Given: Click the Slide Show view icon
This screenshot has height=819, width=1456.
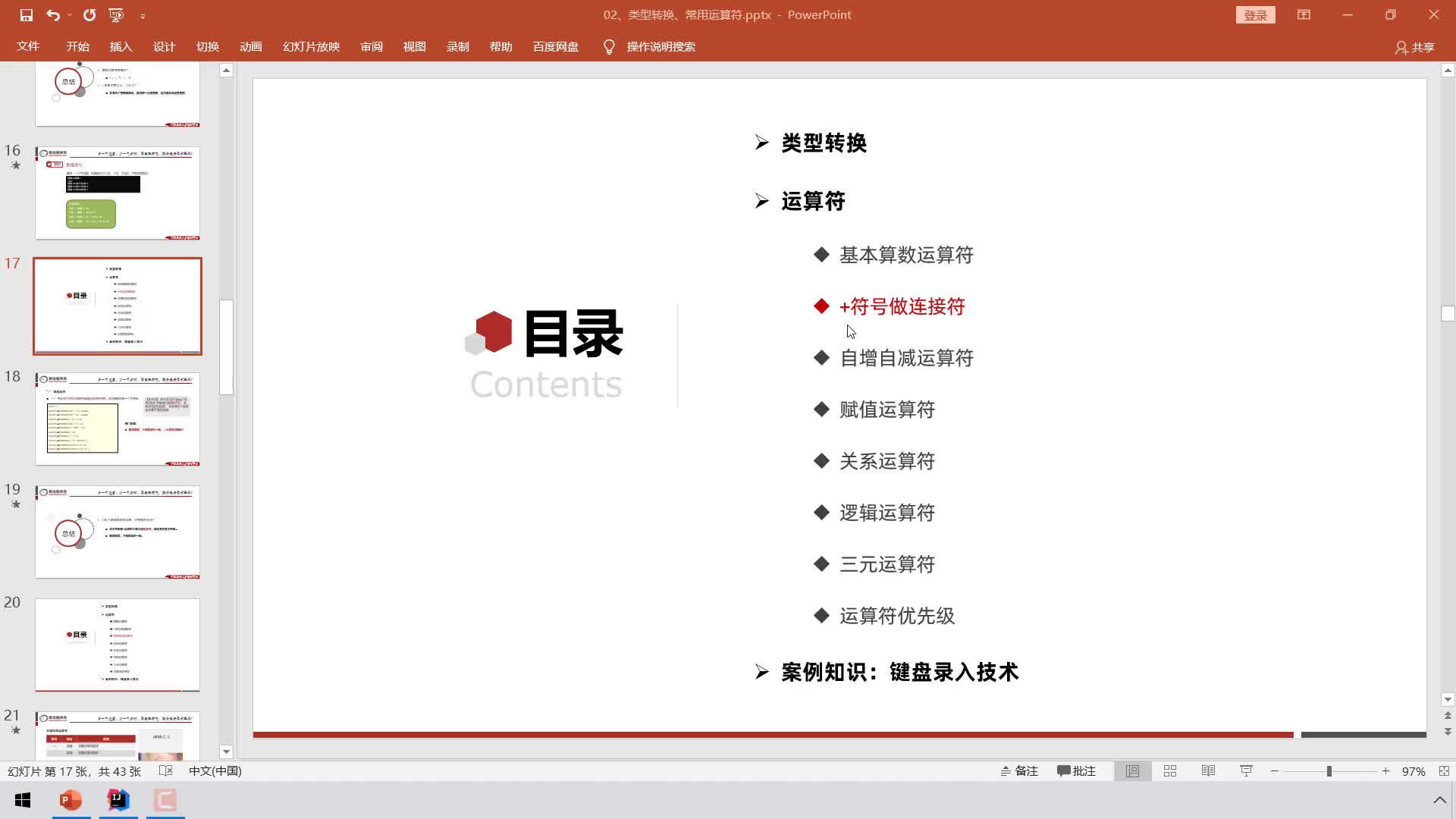Looking at the screenshot, I should tap(1247, 771).
